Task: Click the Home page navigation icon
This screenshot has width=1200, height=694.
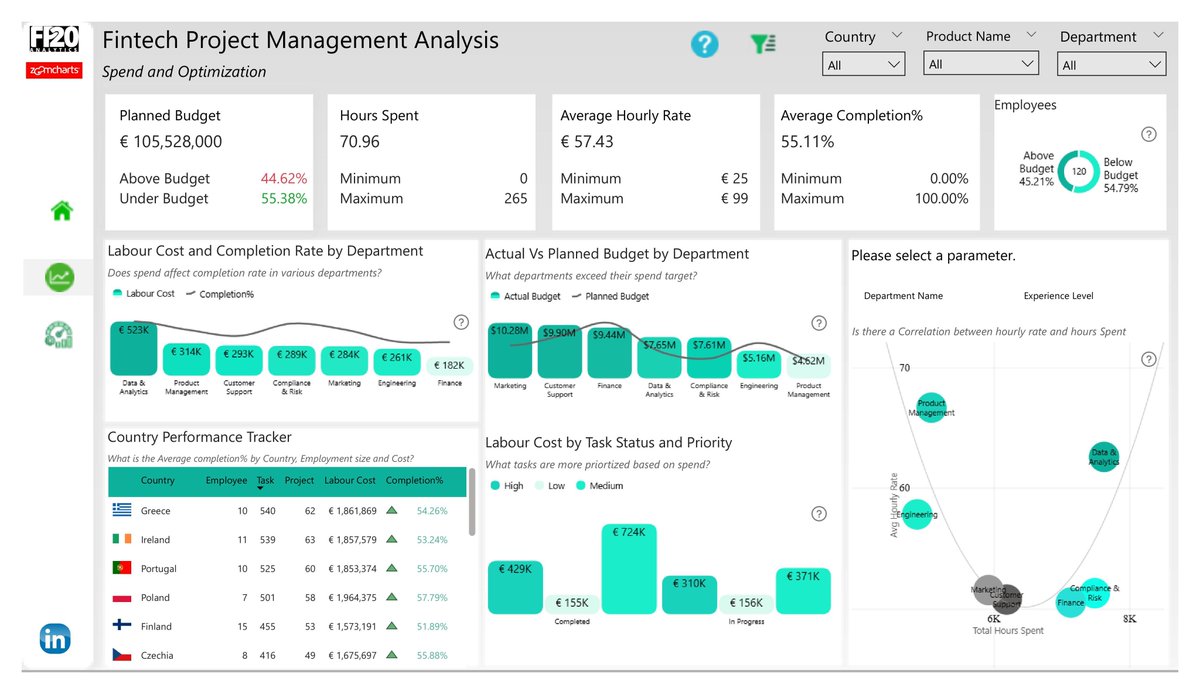Action: coord(60,210)
